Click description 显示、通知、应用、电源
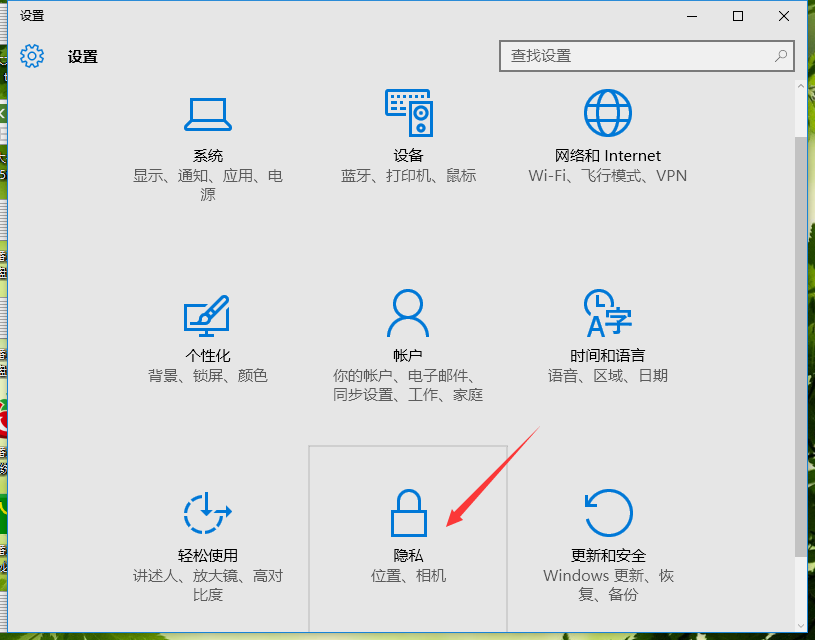The image size is (815, 640). click(208, 185)
